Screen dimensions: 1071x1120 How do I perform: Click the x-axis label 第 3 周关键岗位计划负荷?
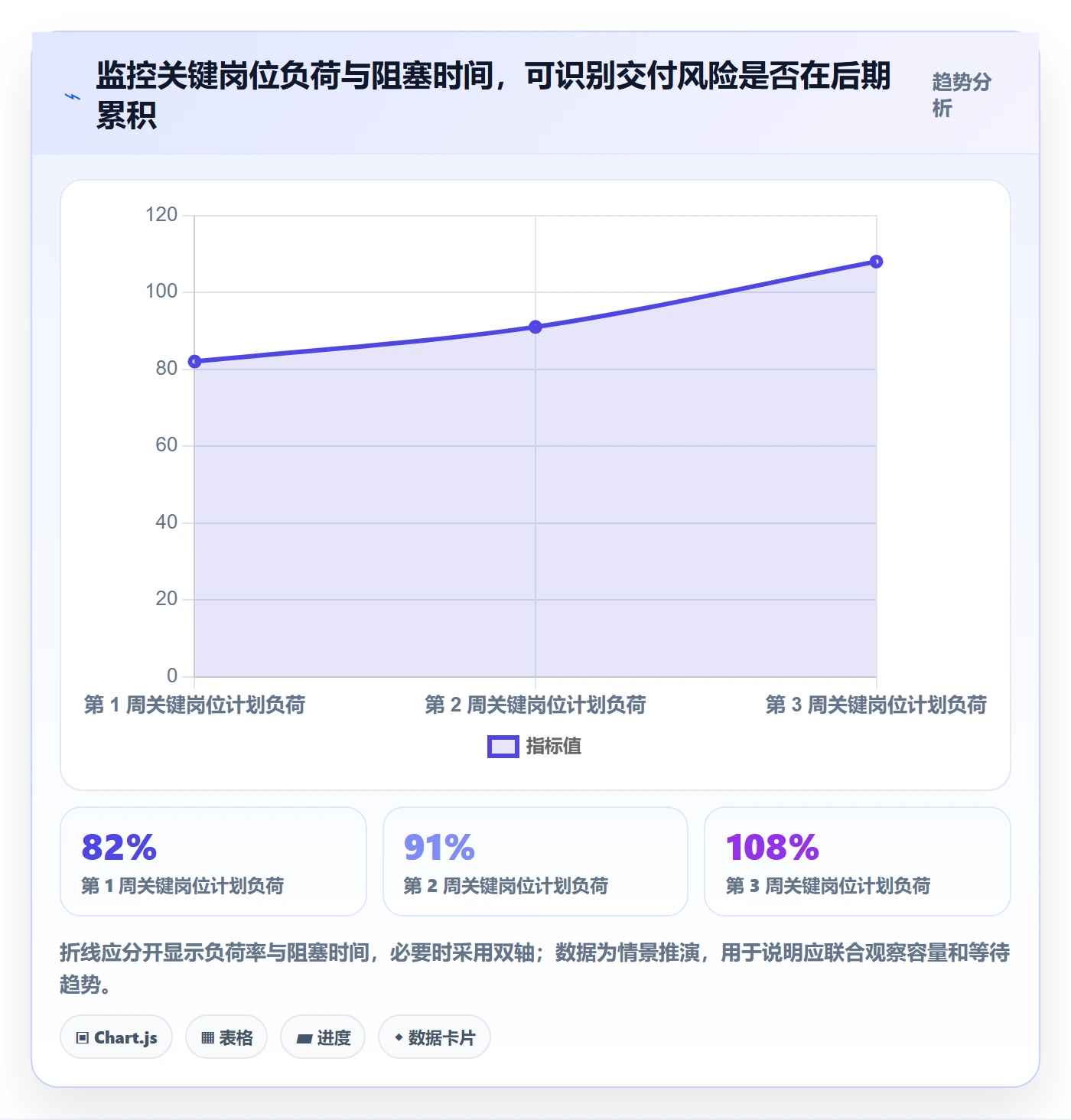(x=877, y=705)
